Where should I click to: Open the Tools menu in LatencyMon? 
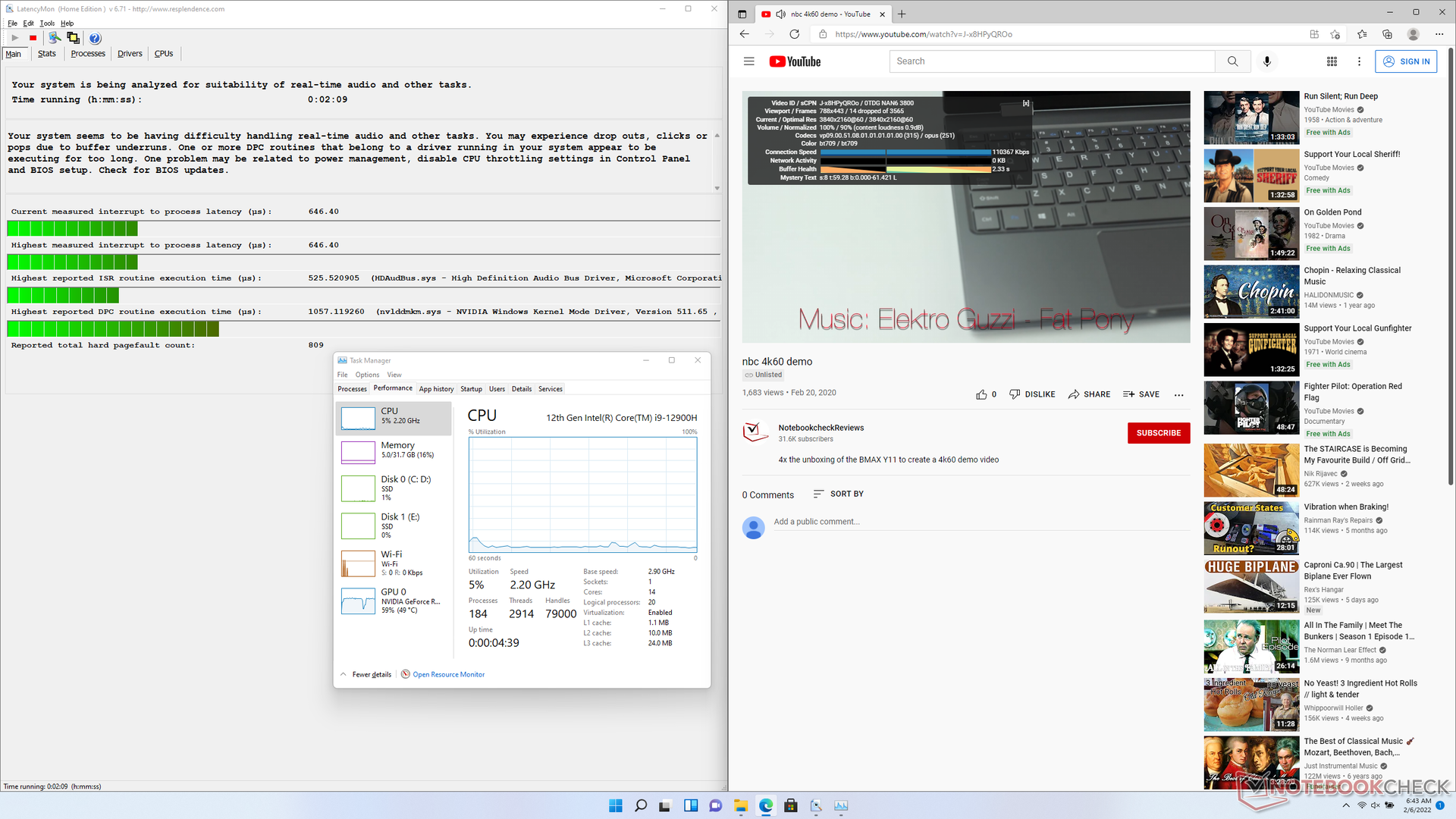click(x=47, y=24)
